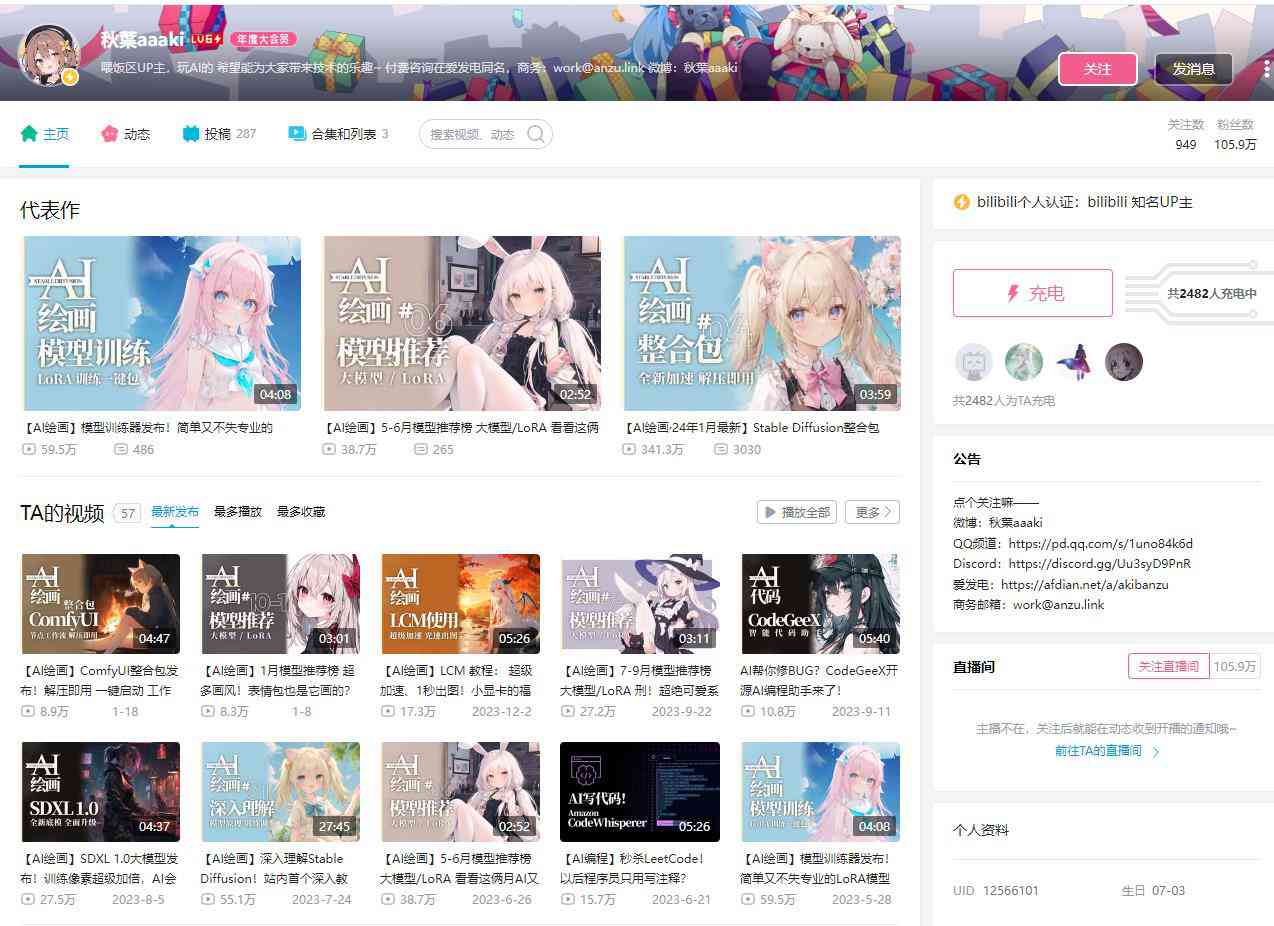Click arrow icon next to 前往TA的直播间
This screenshot has height=926, width=1274.
[1156, 751]
